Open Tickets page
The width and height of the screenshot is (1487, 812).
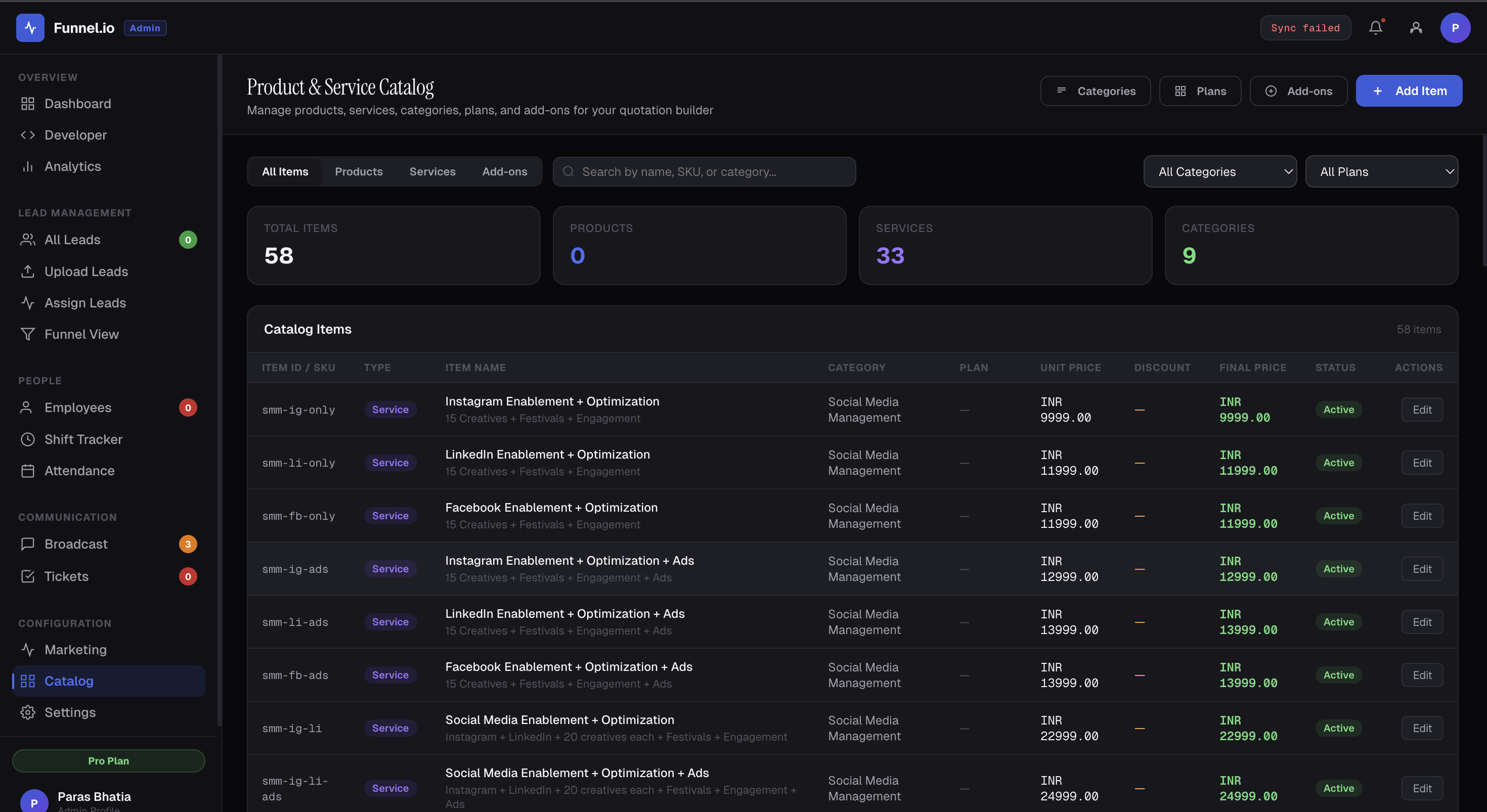coord(109,576)
